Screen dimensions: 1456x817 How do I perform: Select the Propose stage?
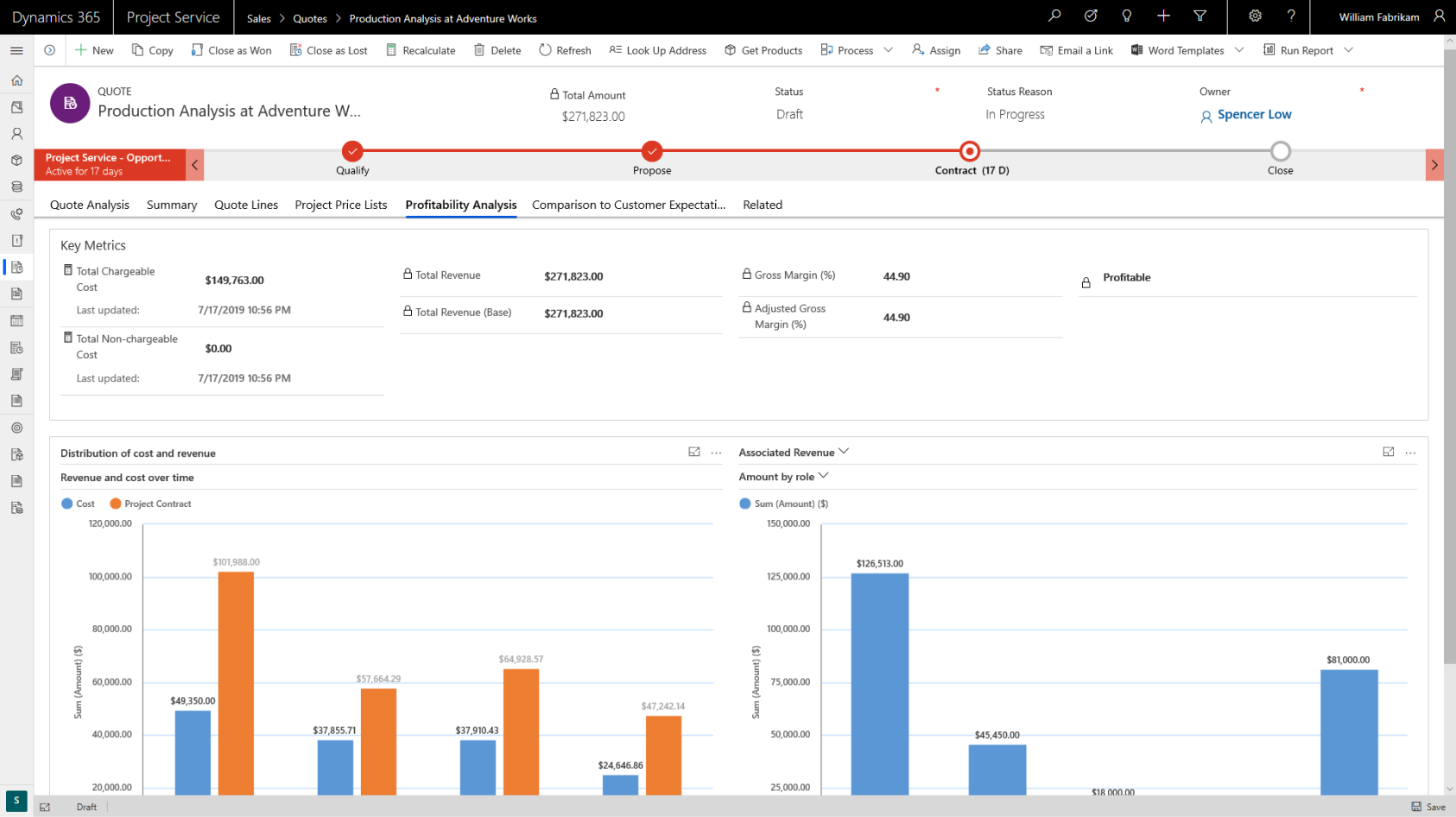pos(652,151)
